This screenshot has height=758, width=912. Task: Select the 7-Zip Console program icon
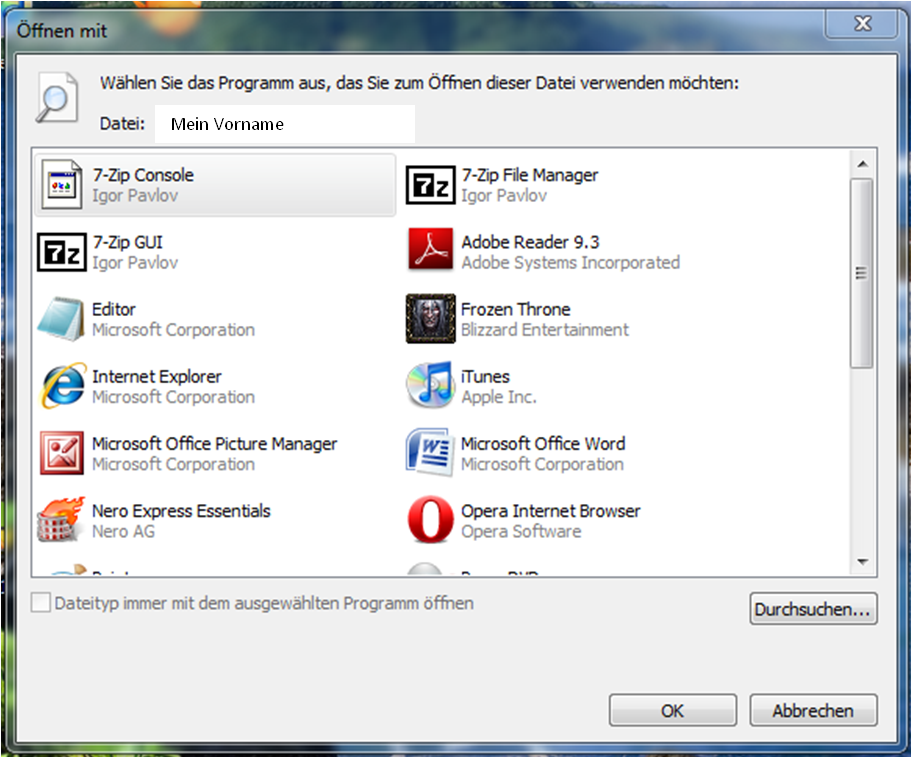click(62, 185)
